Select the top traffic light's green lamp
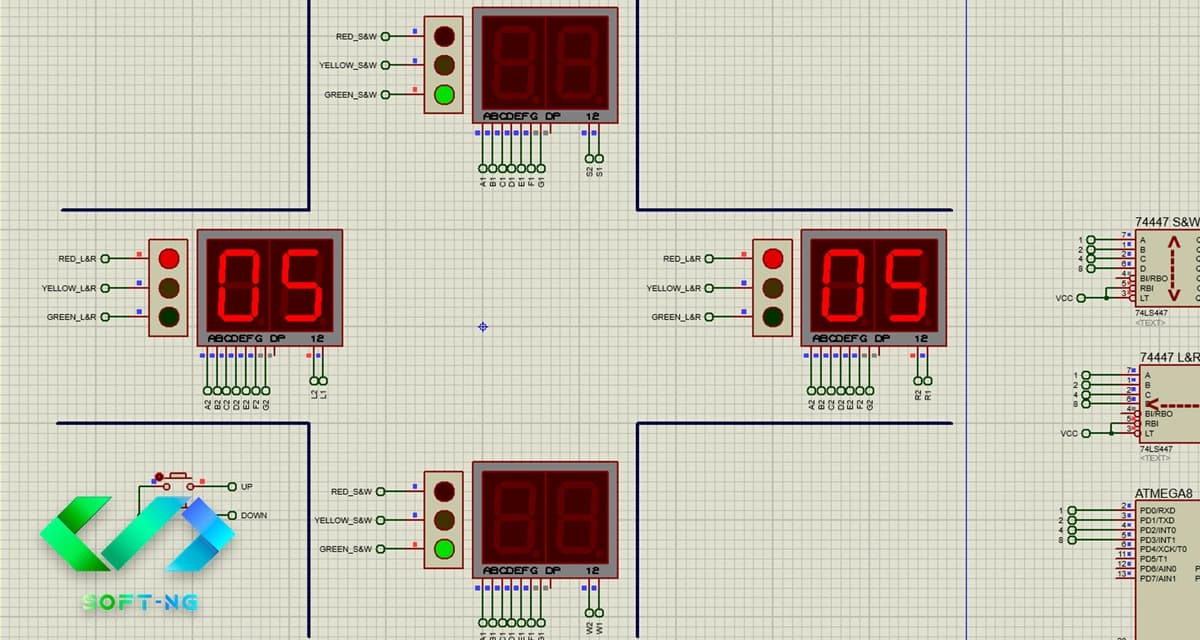1200x640 pixels. point(444,96)
